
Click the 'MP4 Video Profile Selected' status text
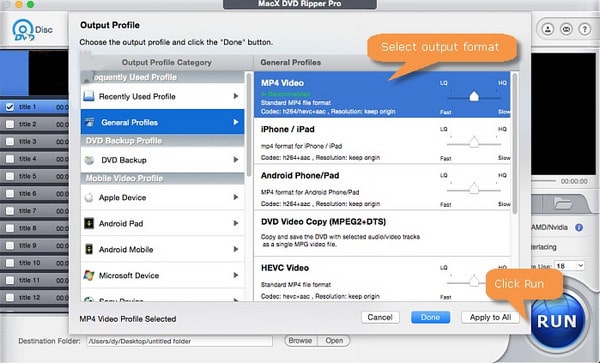click(x=128, y=319)
